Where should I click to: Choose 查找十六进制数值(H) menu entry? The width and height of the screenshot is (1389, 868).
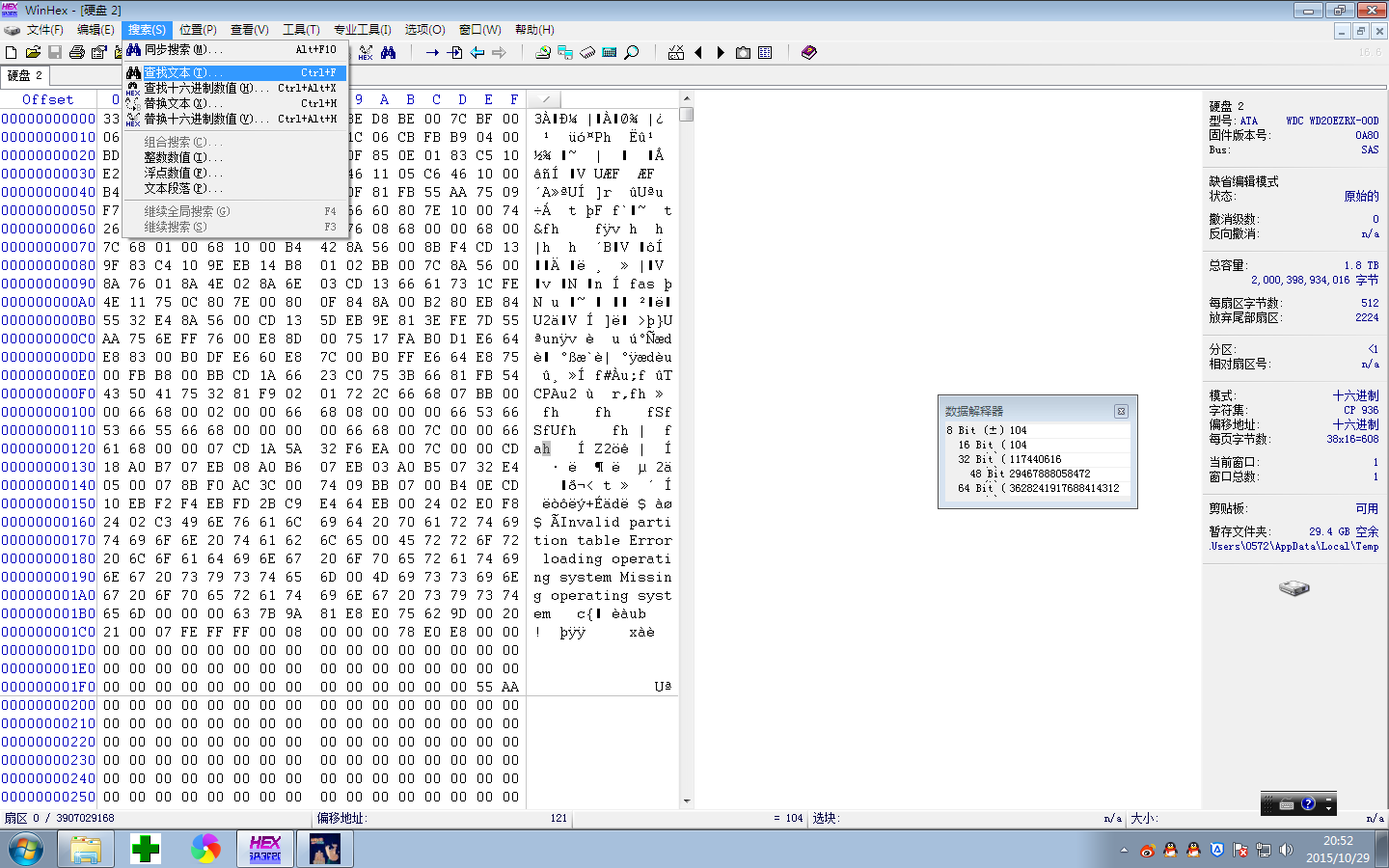tap(235, 88)
